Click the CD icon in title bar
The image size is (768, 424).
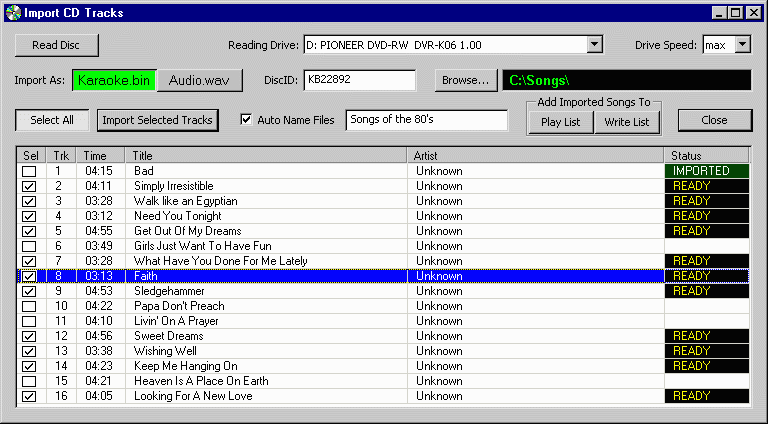click(x=13, y=13)
